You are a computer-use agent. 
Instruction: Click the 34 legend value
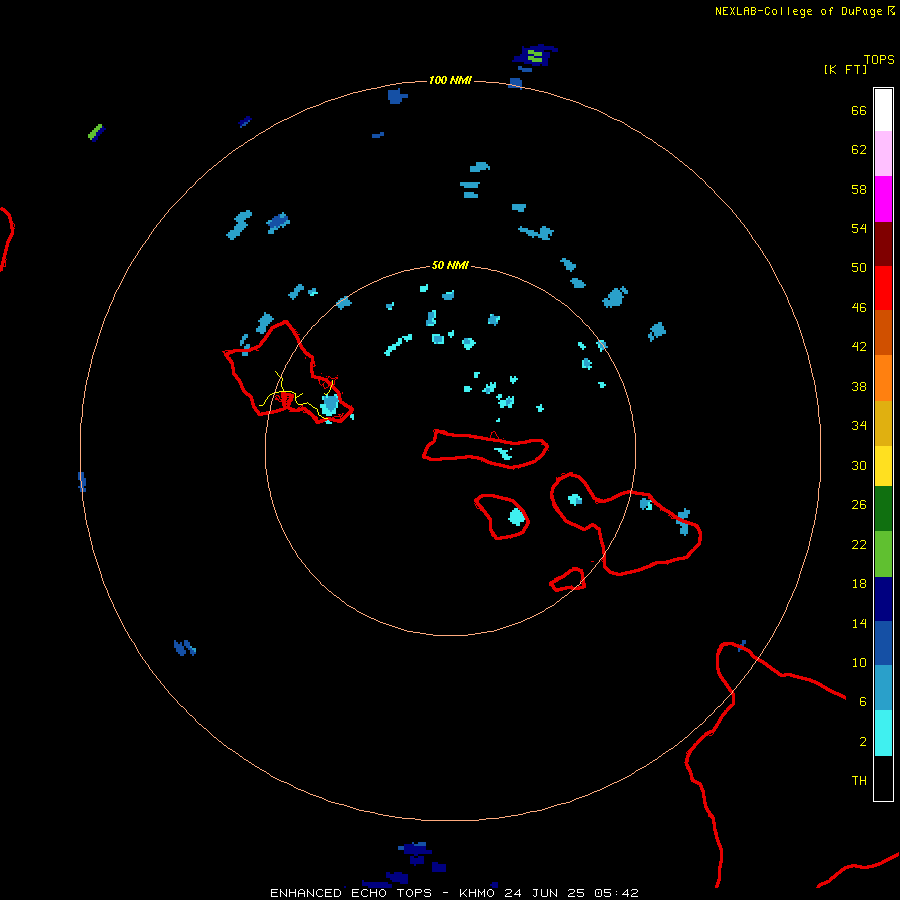[859, 426]
